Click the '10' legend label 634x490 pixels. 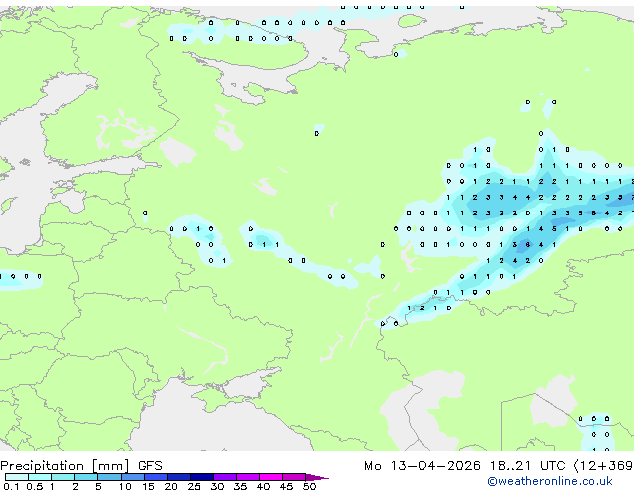[x=125, y=486]
